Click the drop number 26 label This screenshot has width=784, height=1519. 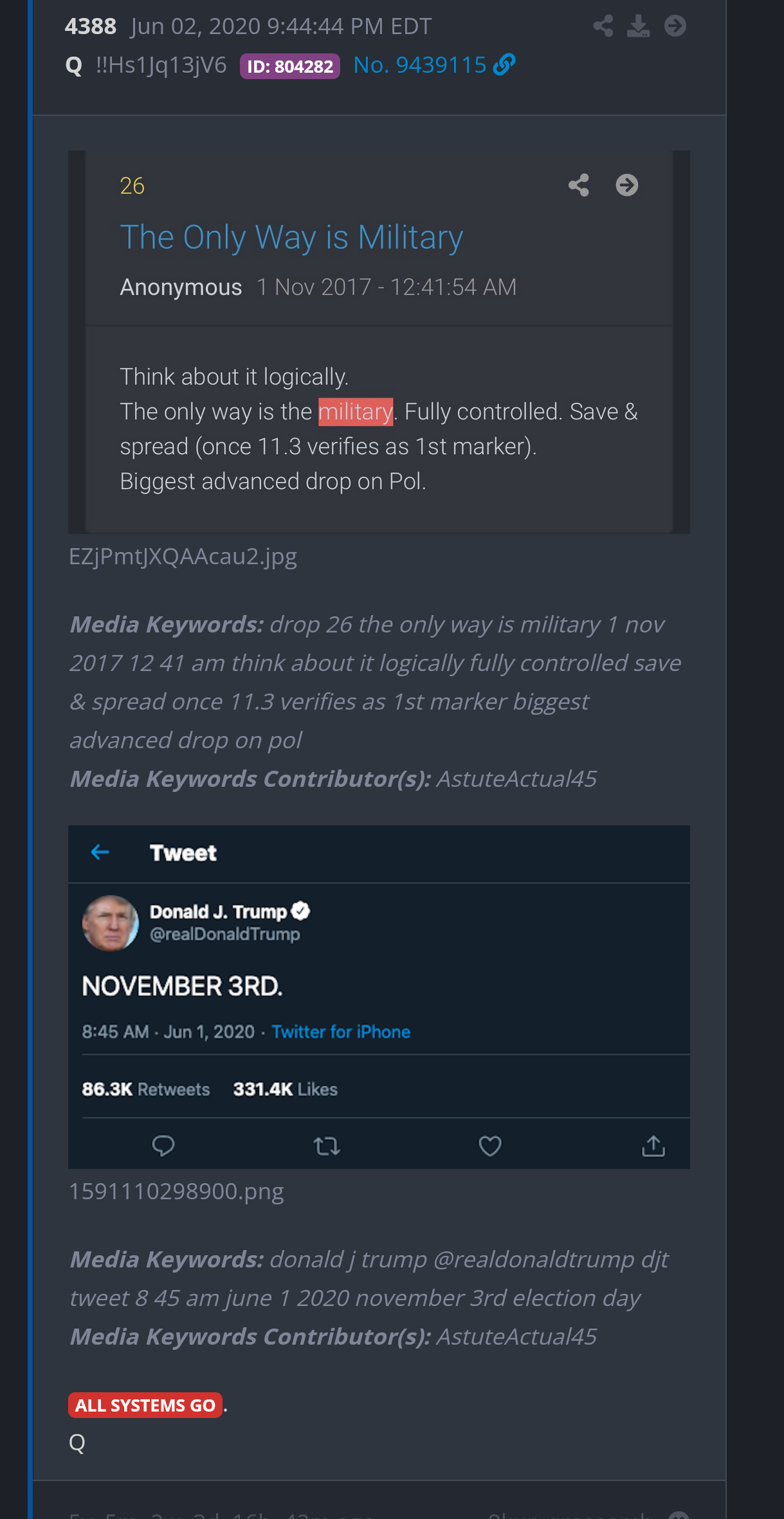[132, 186]
